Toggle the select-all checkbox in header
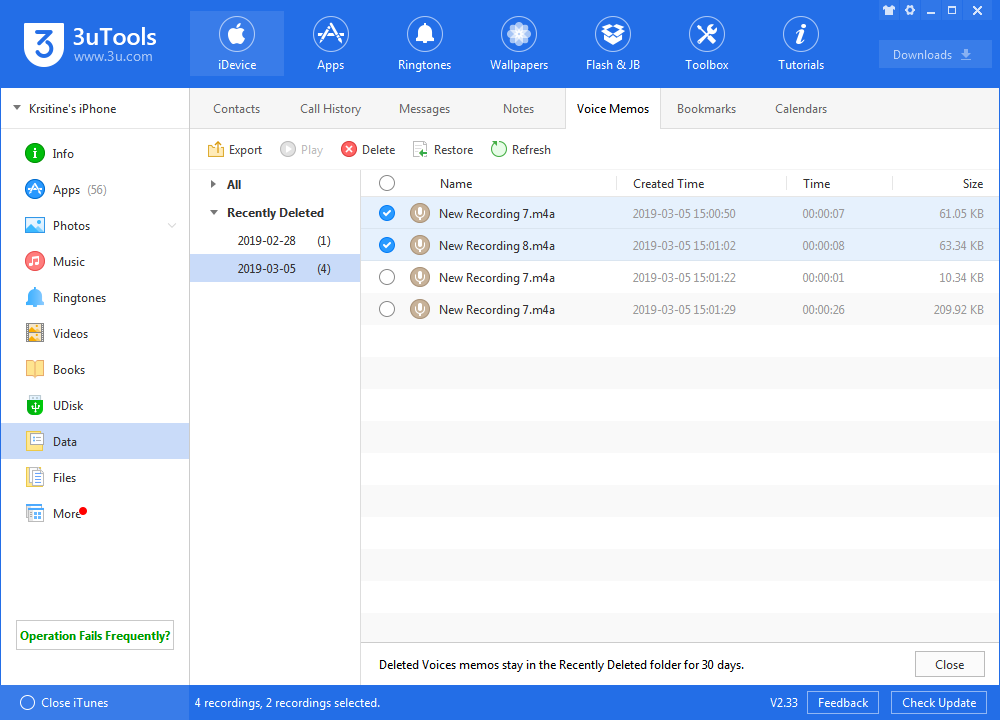This screenshot has width=1000, height=720. point(386,183)
